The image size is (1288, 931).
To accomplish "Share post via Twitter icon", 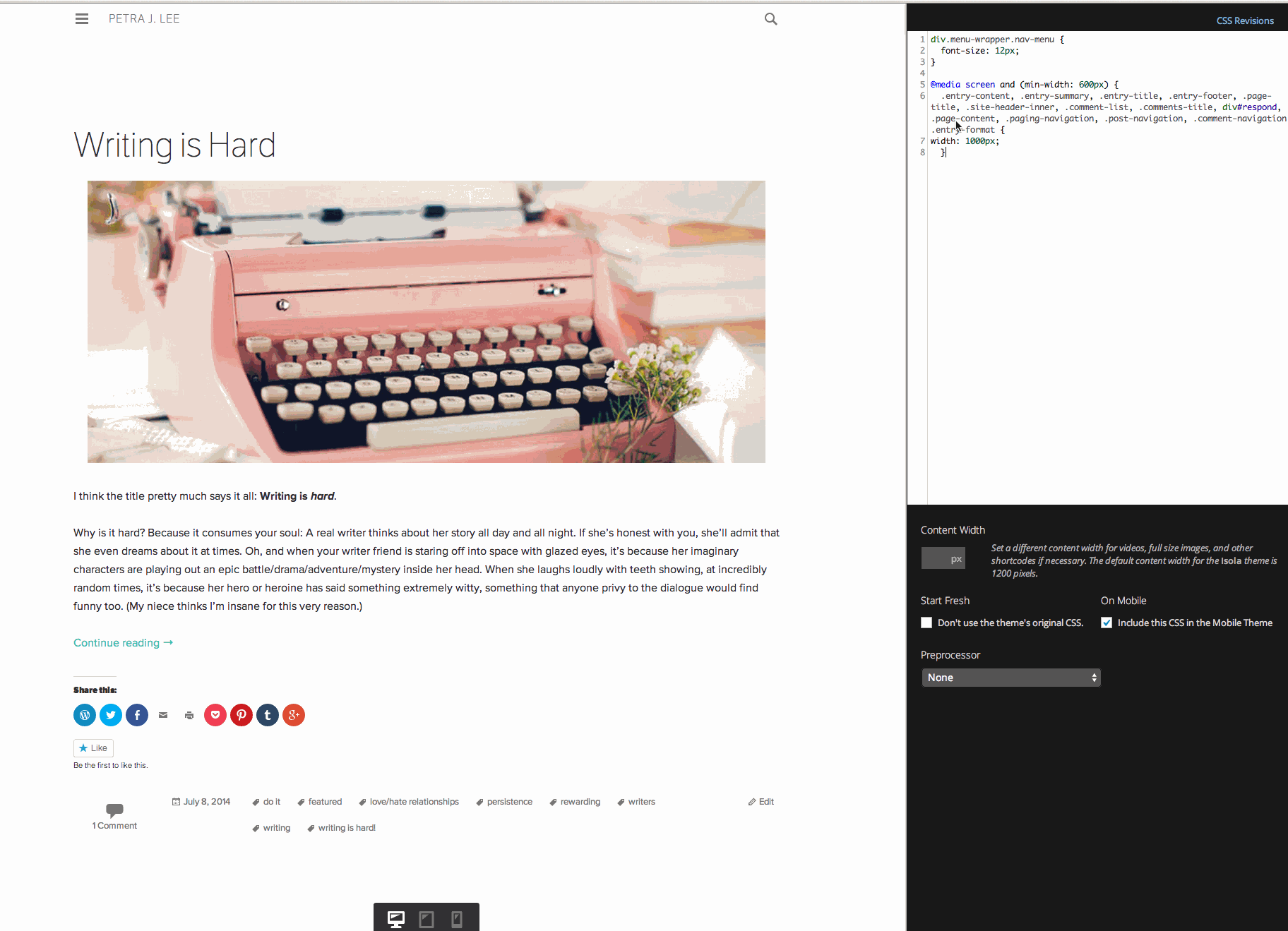I will tap(111, 715).
